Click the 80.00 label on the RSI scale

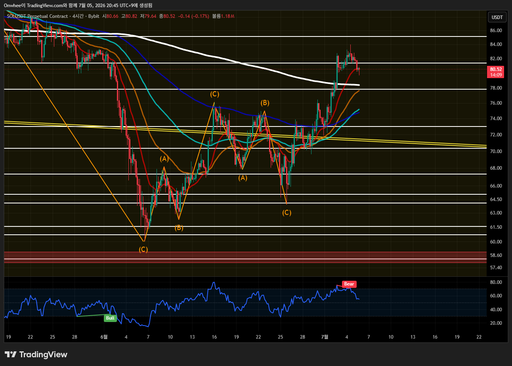coord(496,282)
